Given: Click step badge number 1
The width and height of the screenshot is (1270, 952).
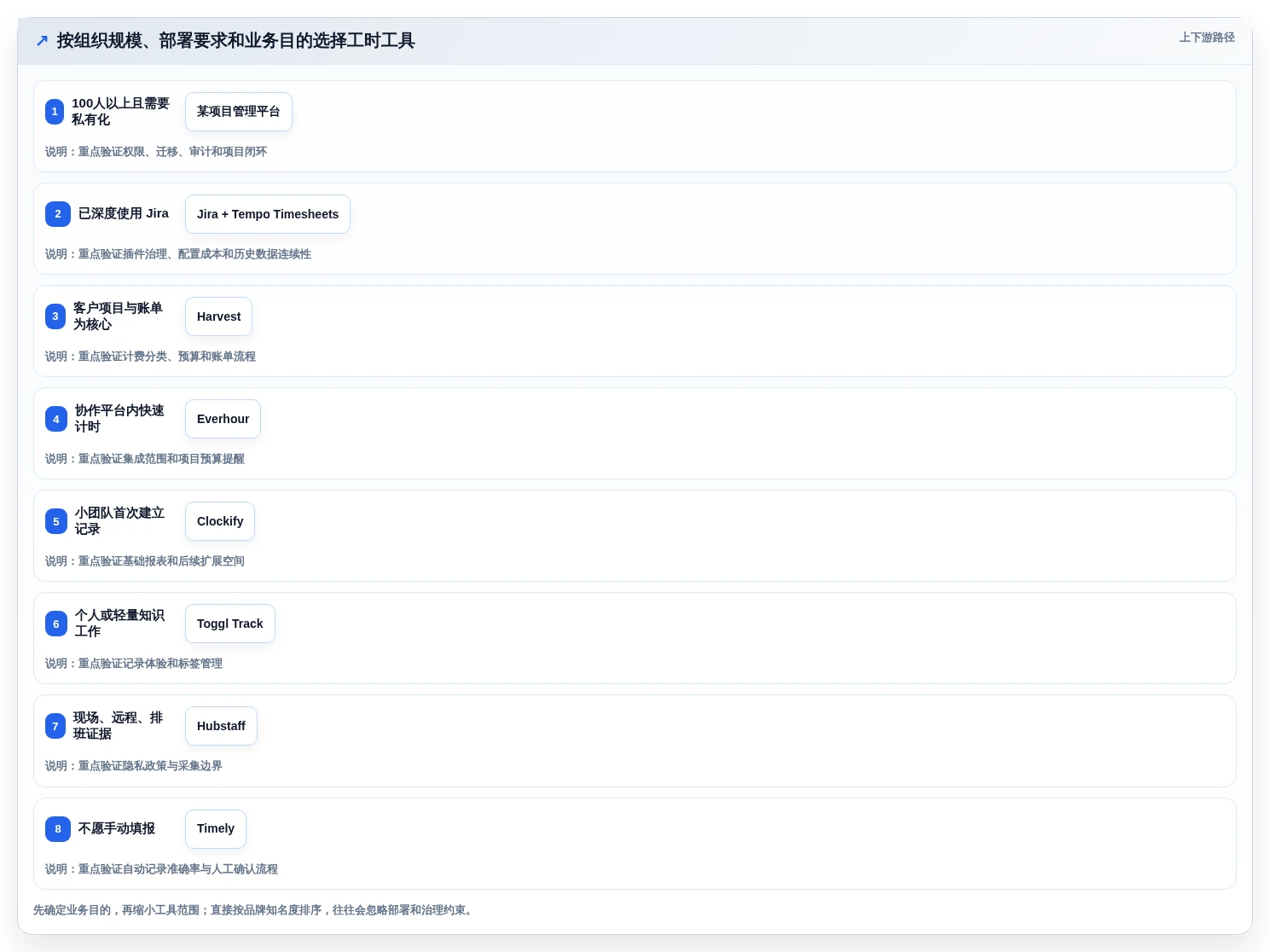Looking at the screenshot, I should point(55,112).
